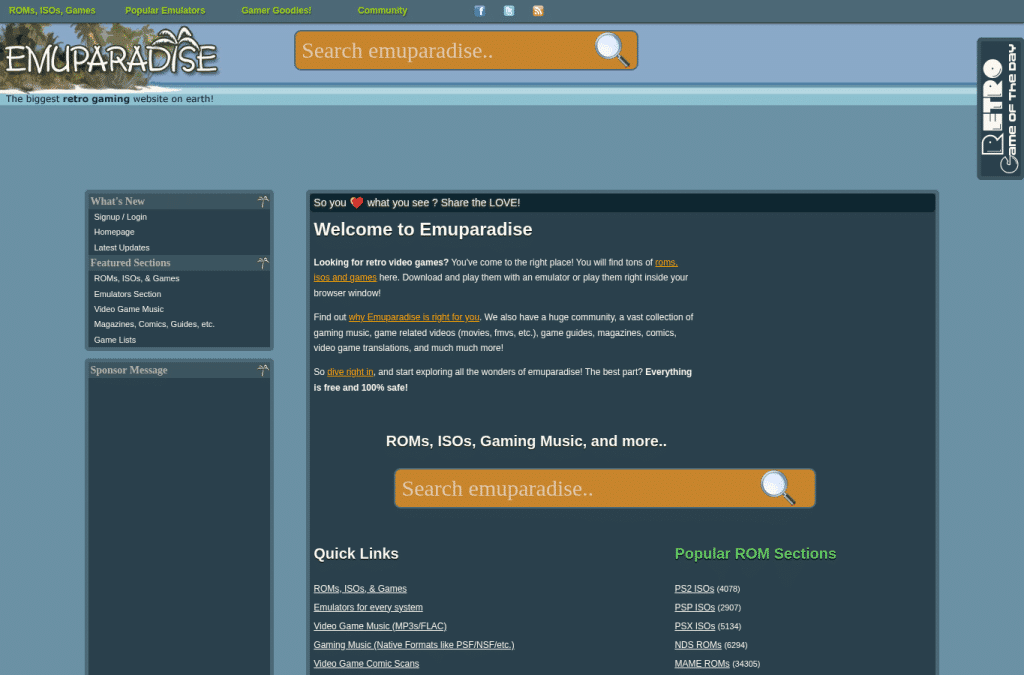Collapse the Featured Sections palm icon
1024x675 pixels.
click(263, 262)
